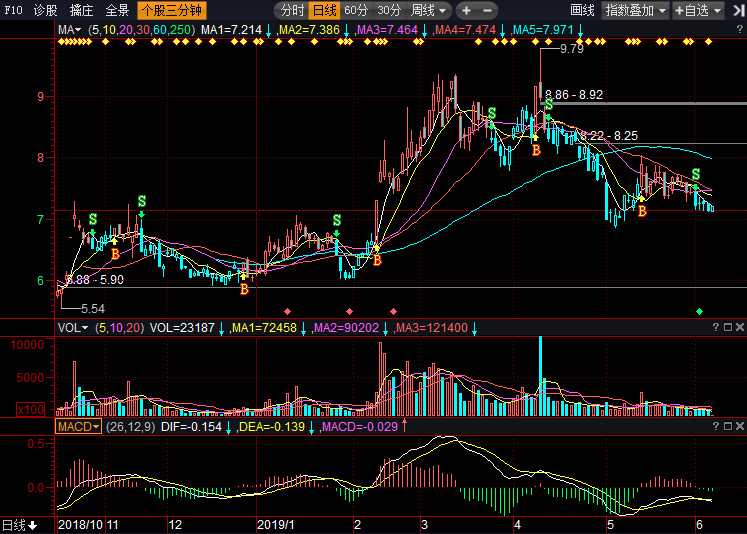
Task: Click the DIF=-0.154 value label
Action: point(192,426)
